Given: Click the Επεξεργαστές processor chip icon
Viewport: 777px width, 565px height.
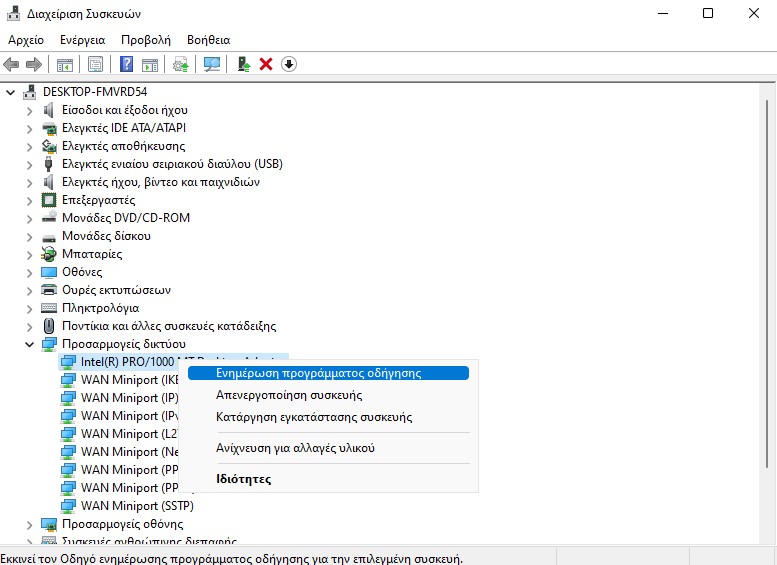Looking at the screenshot, I should 49,200.
